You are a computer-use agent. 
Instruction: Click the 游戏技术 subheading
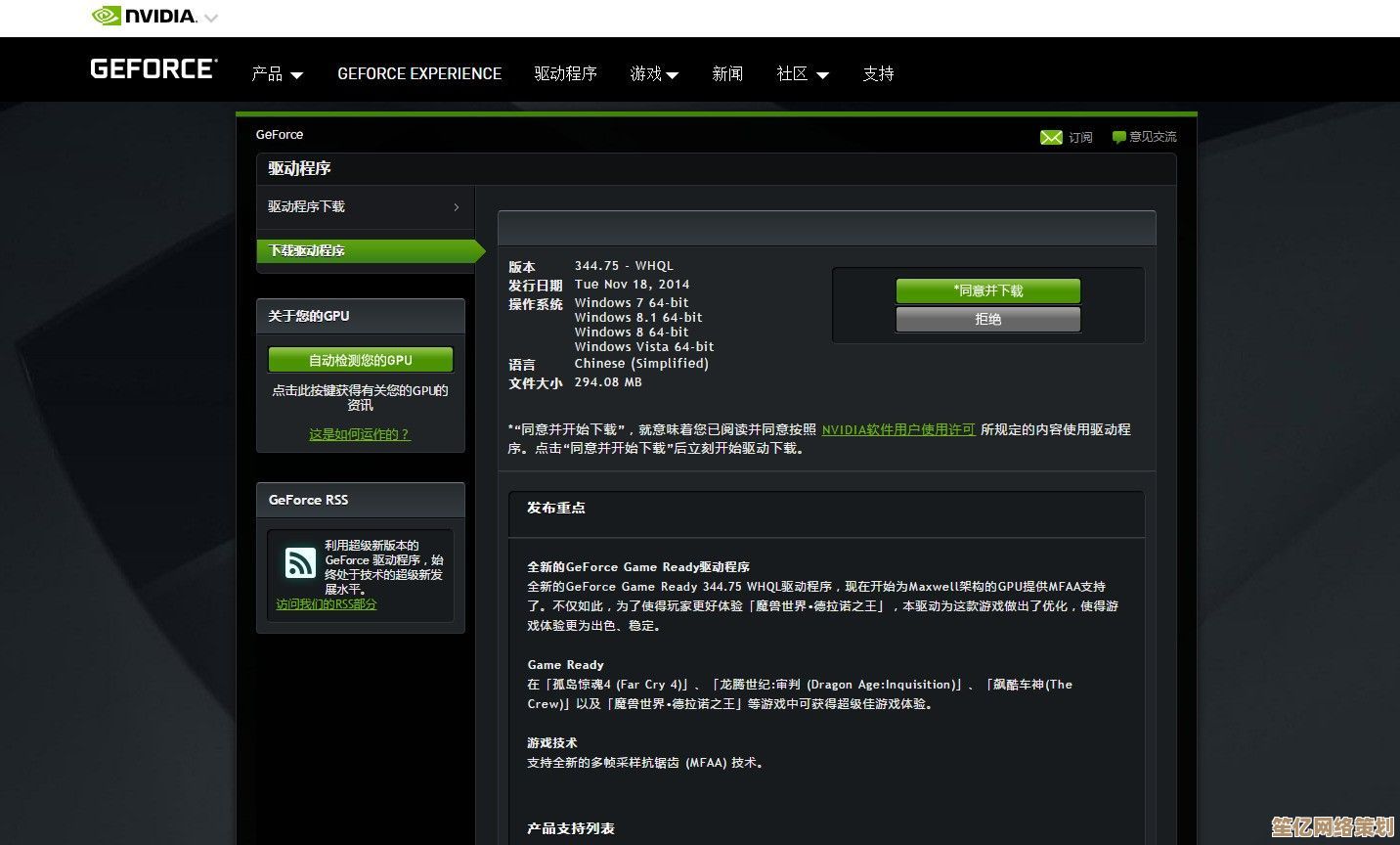point(552,743)
